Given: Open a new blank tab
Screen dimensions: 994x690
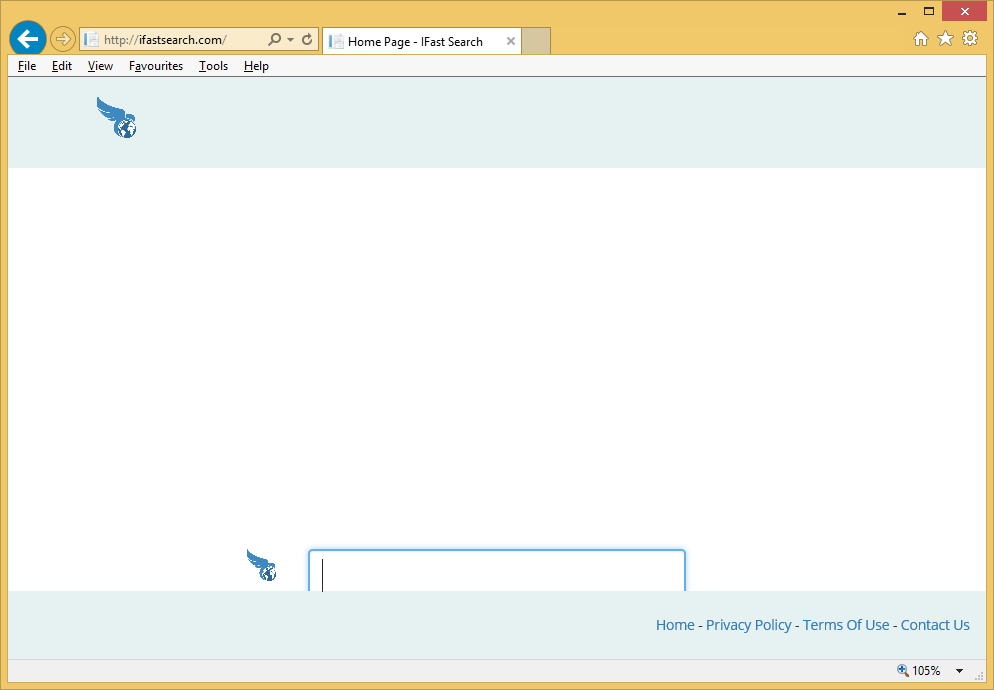Looking at the screenshot, I should tap(536, 41).
